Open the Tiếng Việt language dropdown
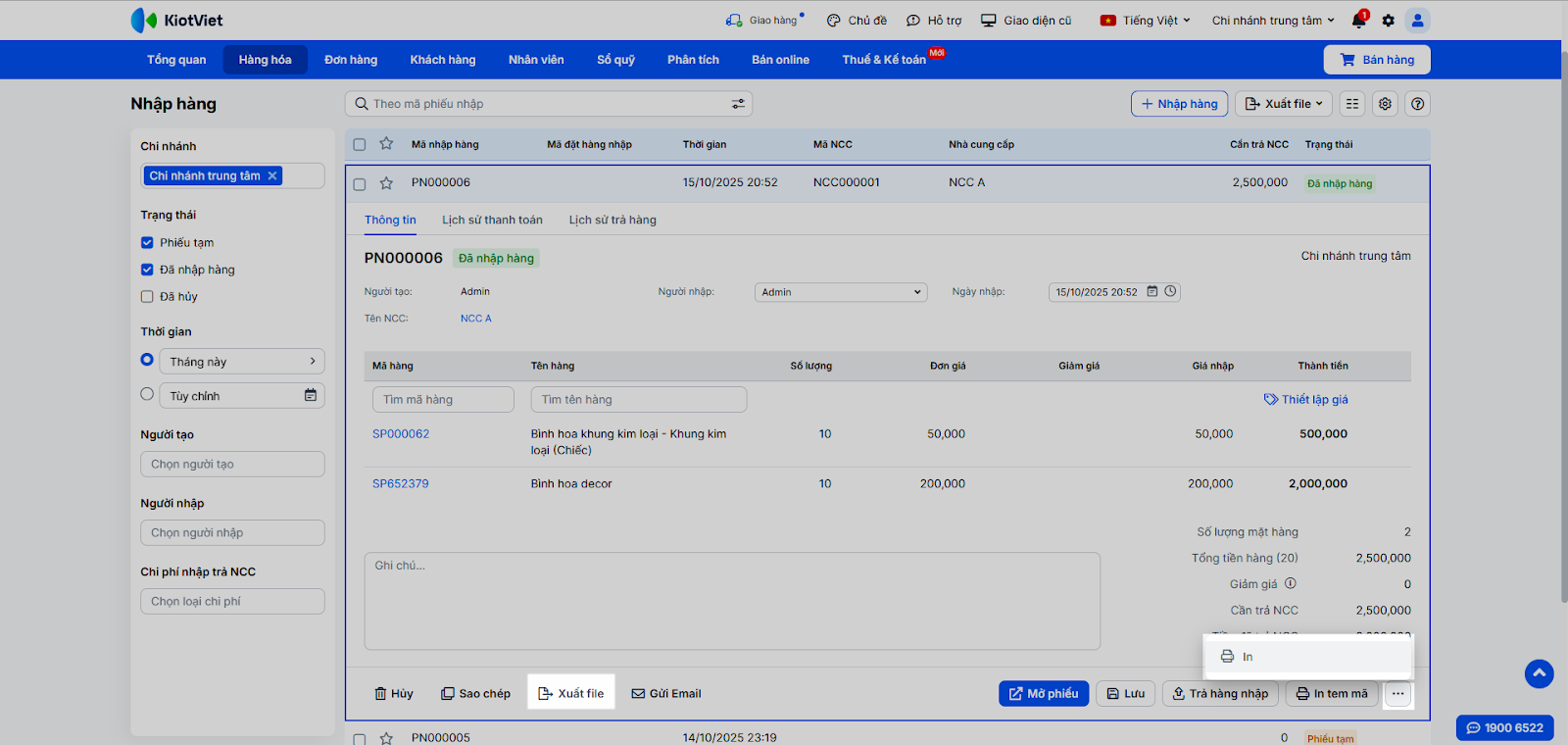1568x745 pixels. tap(1145, 20)
